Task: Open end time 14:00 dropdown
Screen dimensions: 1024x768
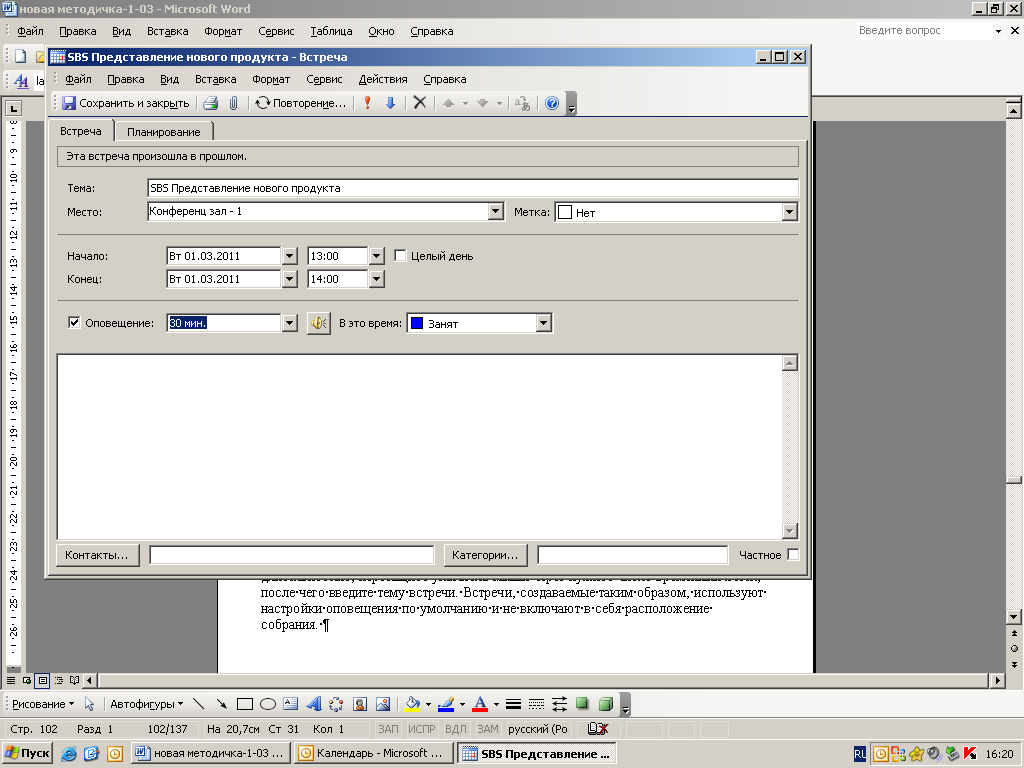Action: tap(377, 279)
